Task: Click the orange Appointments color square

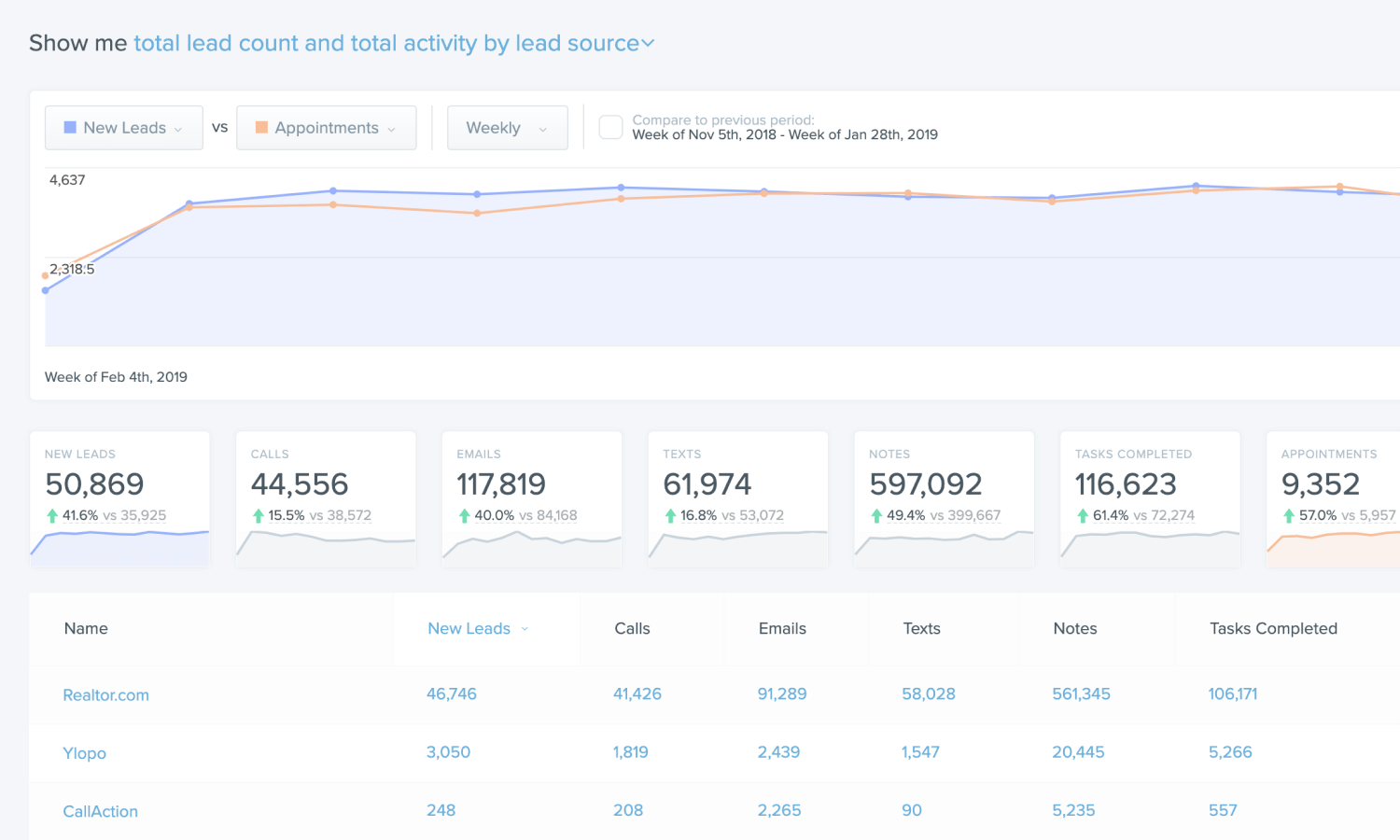Action: pyautogui.click(x=261, y=127)
